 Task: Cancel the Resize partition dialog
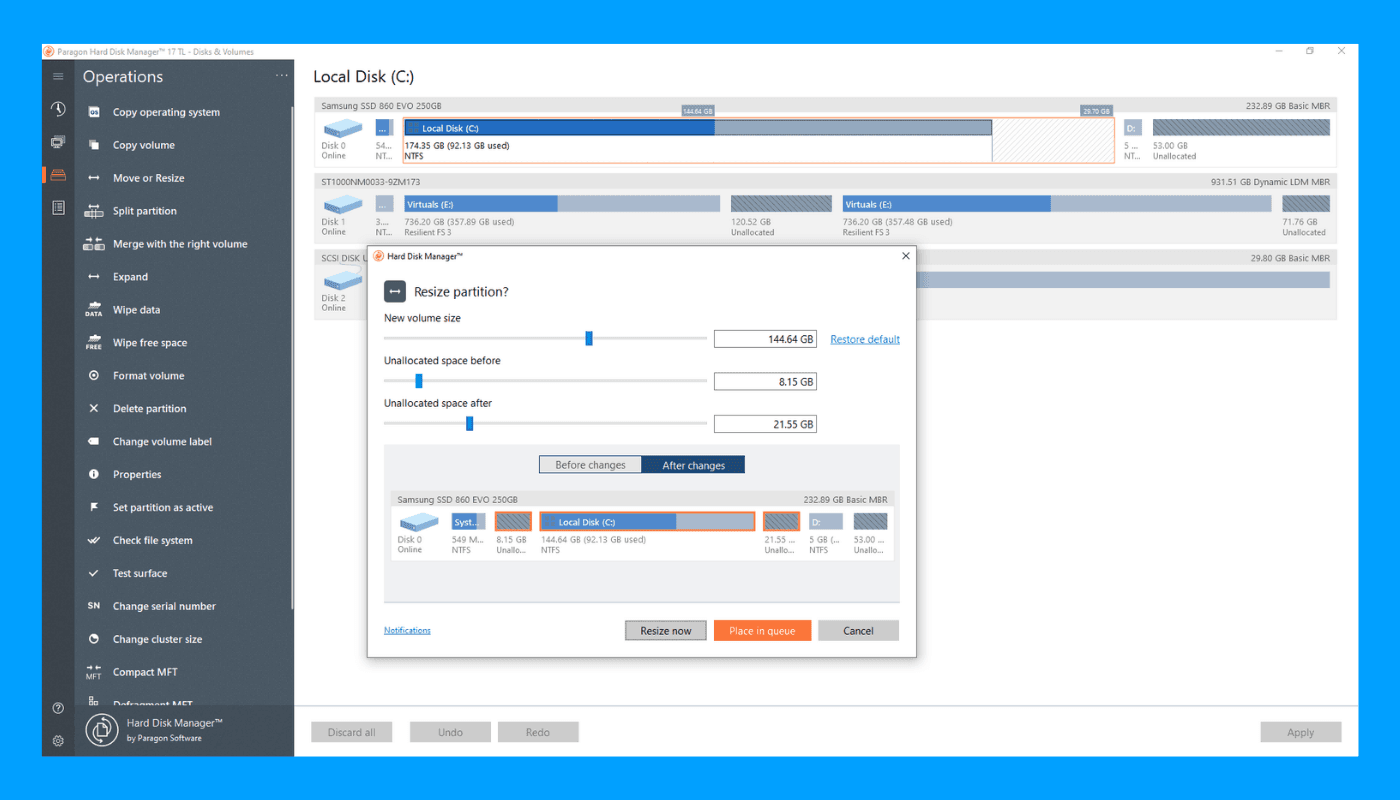tap(858, 631)
